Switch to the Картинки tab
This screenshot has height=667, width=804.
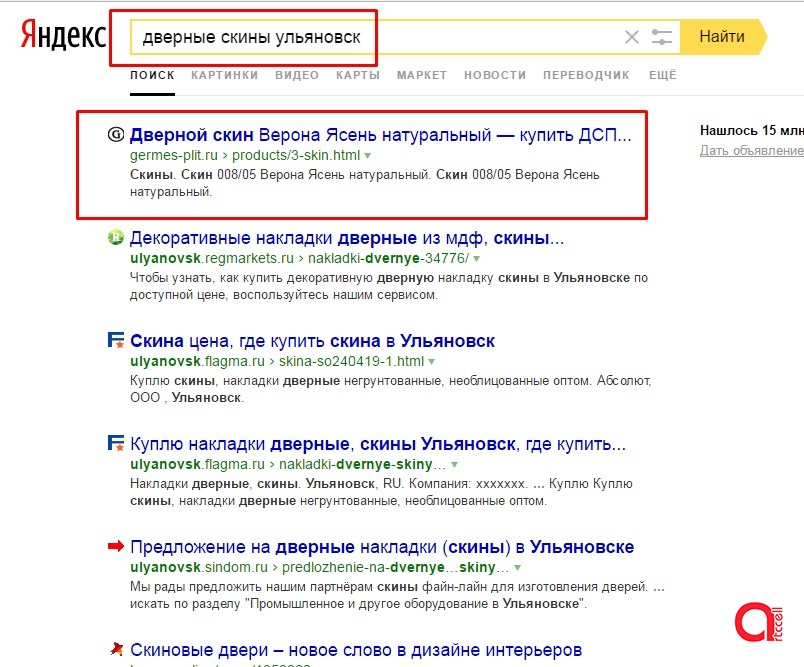(225, 75)
